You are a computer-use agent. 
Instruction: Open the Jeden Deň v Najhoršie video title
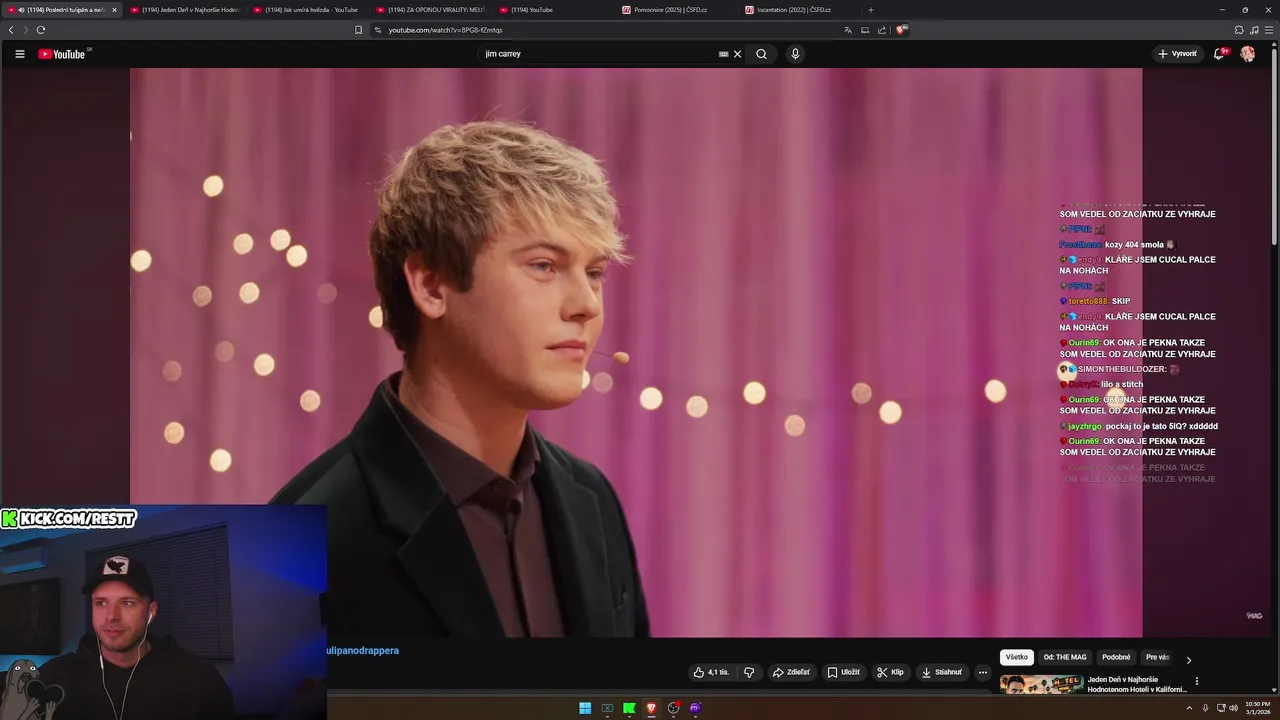(x=1137, y=684)
